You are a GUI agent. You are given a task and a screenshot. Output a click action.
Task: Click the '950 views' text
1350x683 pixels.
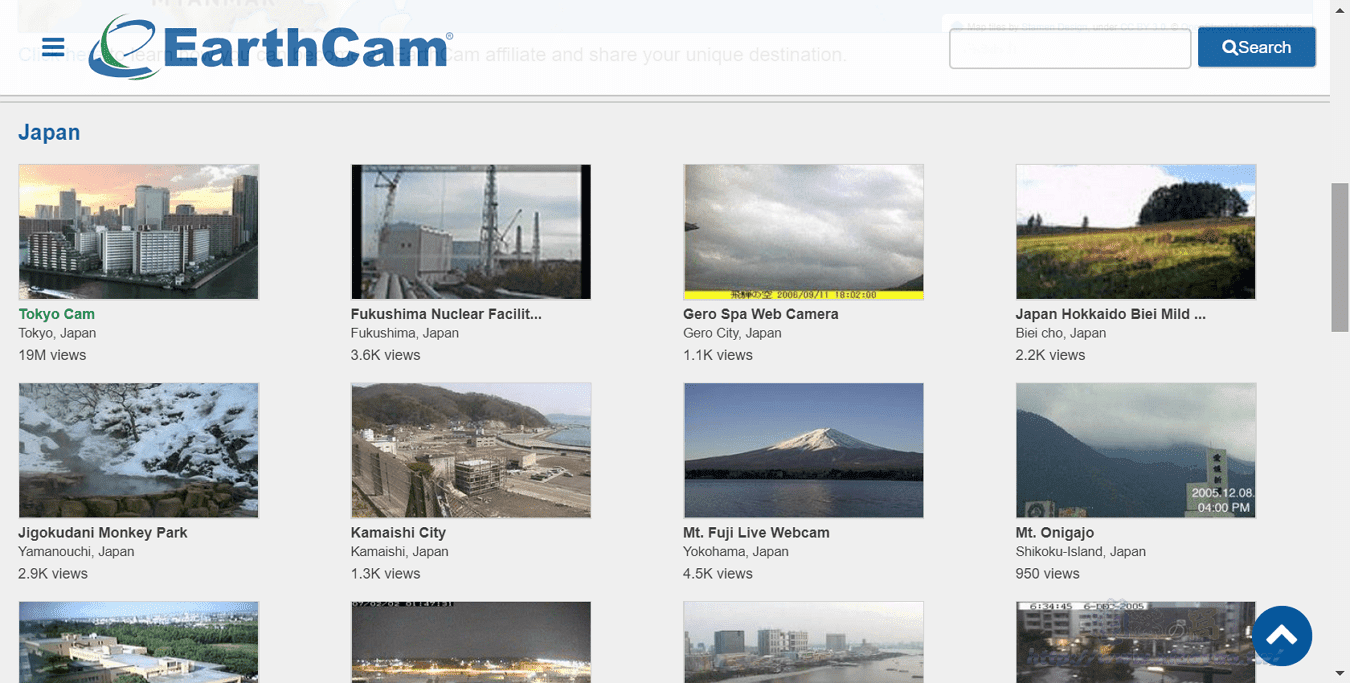click(x=1047, y=573)
